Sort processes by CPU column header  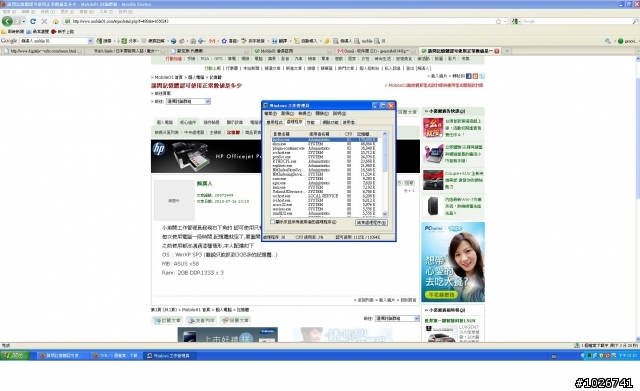point(348,134)
